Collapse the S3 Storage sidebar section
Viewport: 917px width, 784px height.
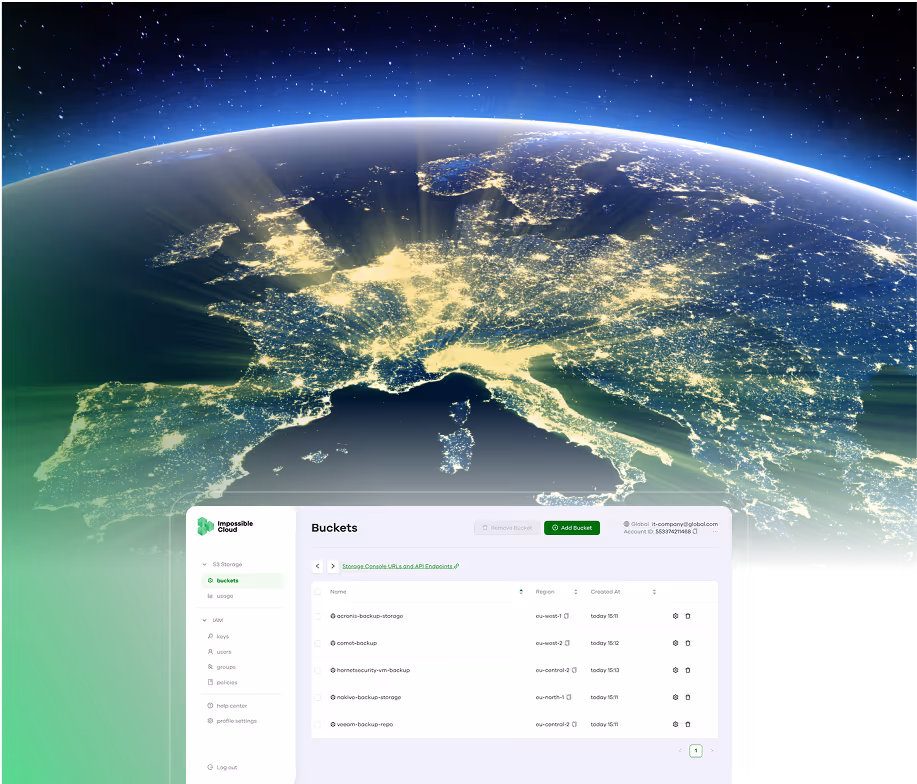[204, 564]
